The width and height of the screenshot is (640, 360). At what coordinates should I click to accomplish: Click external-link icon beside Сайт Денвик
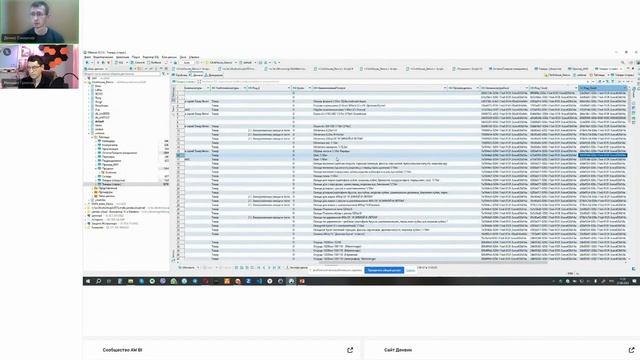click(x=631, y=350)
